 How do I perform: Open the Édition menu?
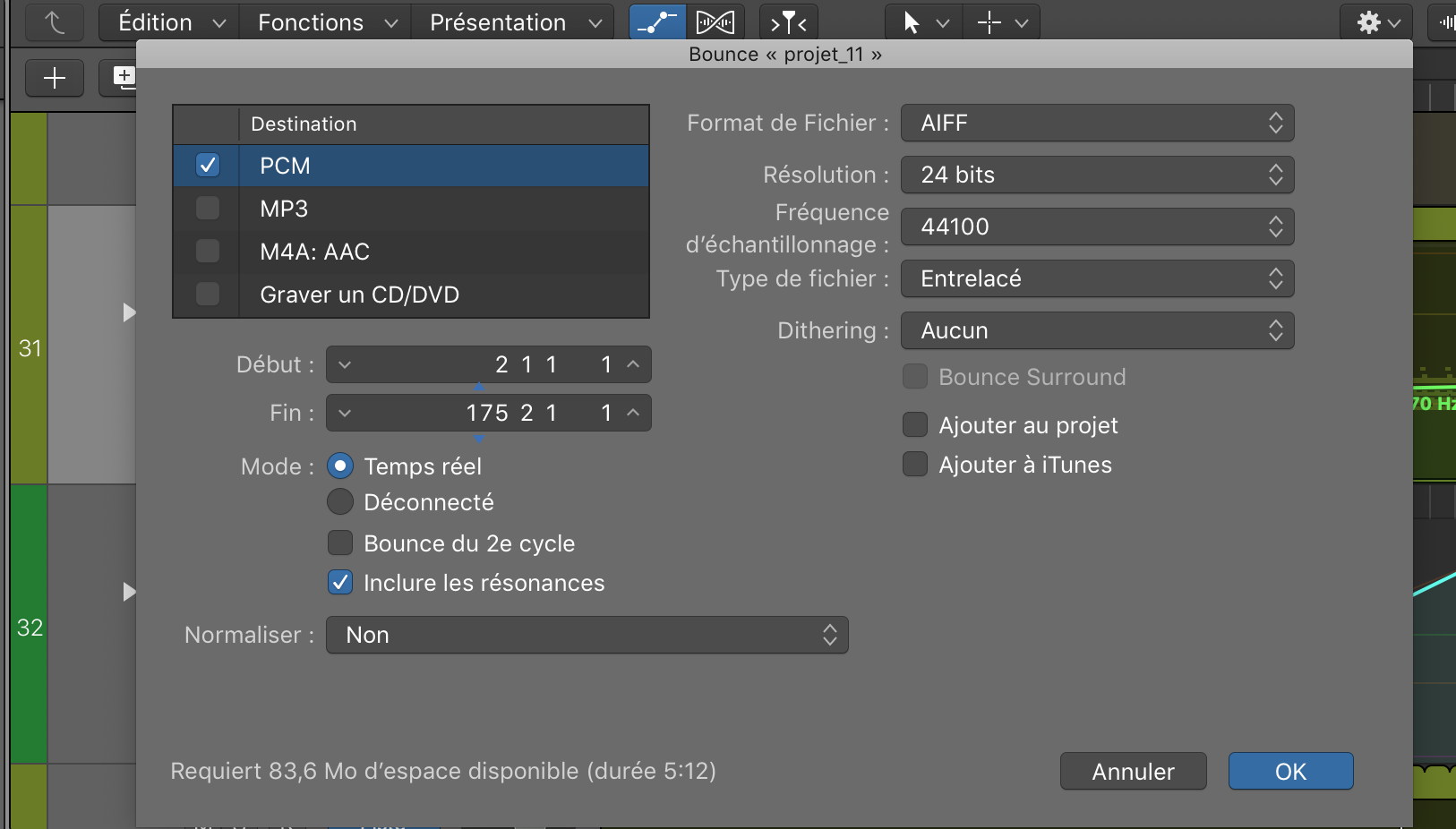click(170, 22)
